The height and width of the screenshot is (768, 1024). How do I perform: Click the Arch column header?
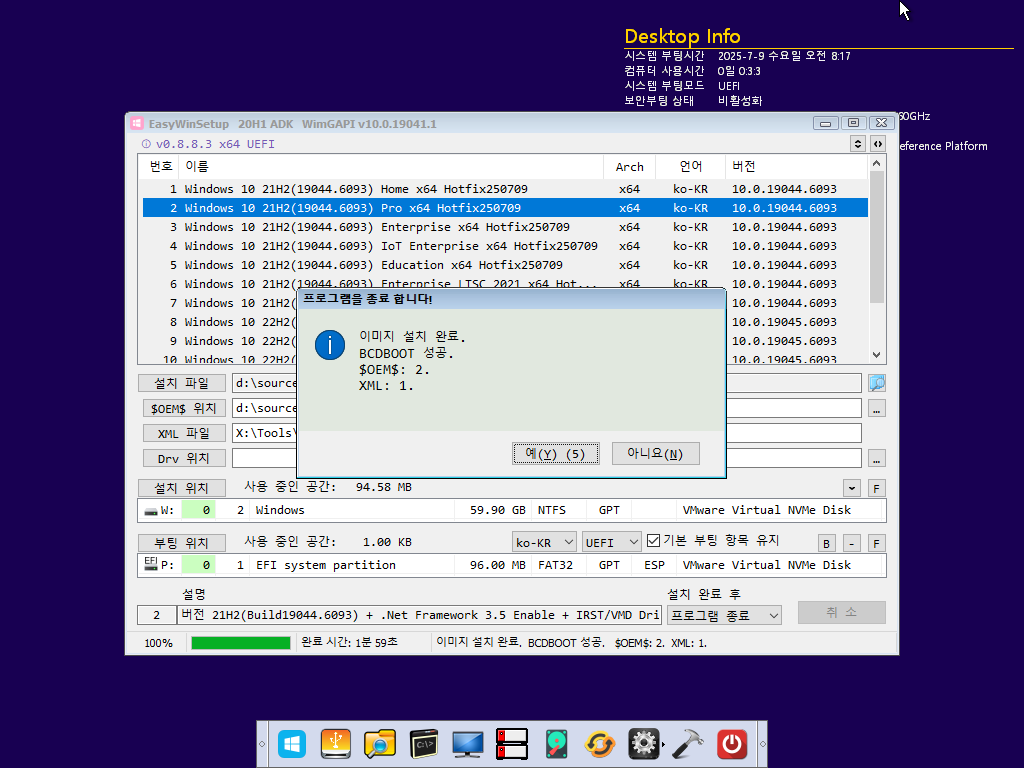click(630, 167)
